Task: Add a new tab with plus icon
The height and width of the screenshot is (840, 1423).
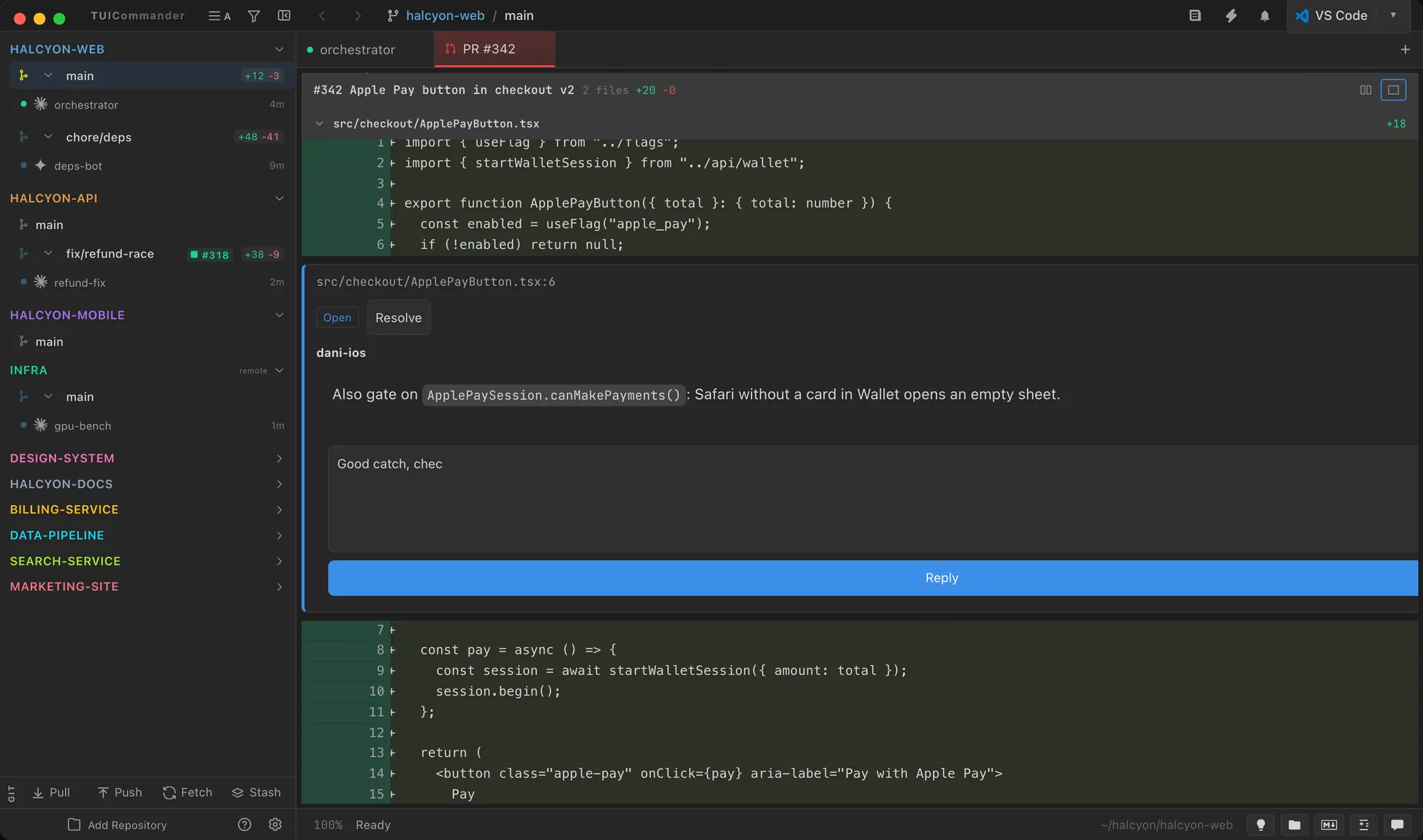Action: 1405,49
